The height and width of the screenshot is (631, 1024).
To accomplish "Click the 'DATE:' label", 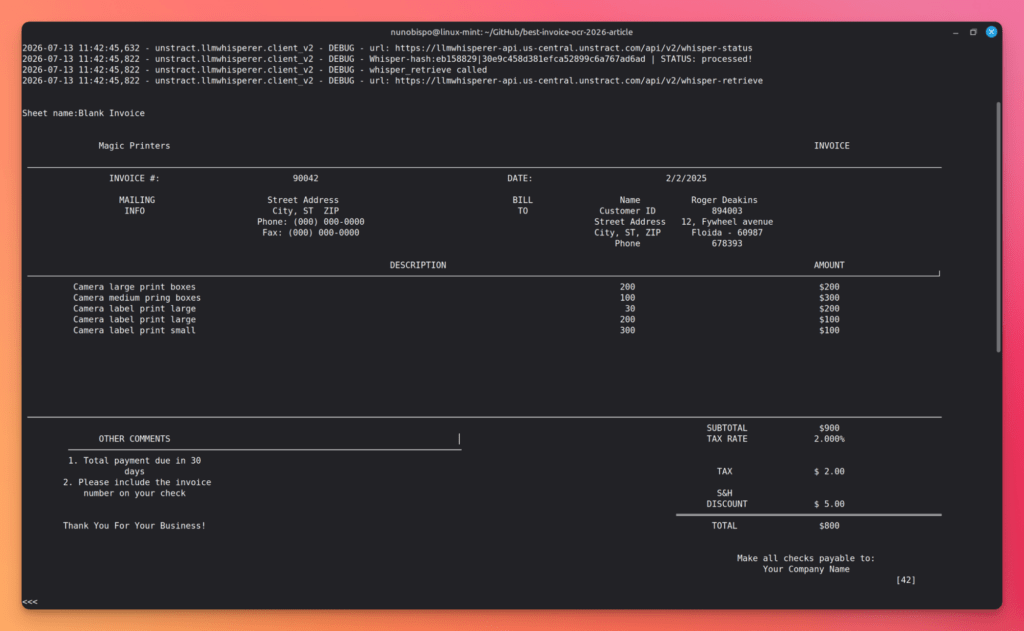I will [x=520, y=178].
